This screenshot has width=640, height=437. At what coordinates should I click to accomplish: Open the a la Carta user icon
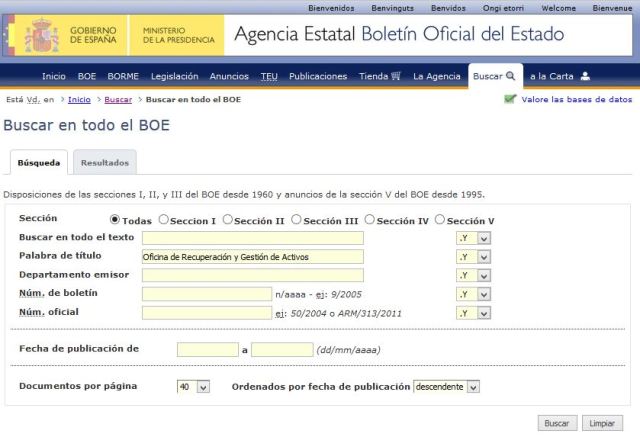pos(585,76)
